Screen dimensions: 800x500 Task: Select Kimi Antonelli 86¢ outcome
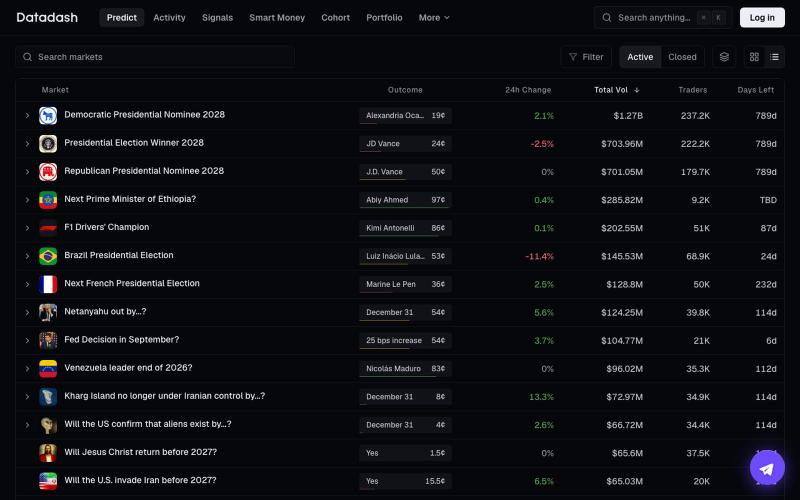(405, 228)
